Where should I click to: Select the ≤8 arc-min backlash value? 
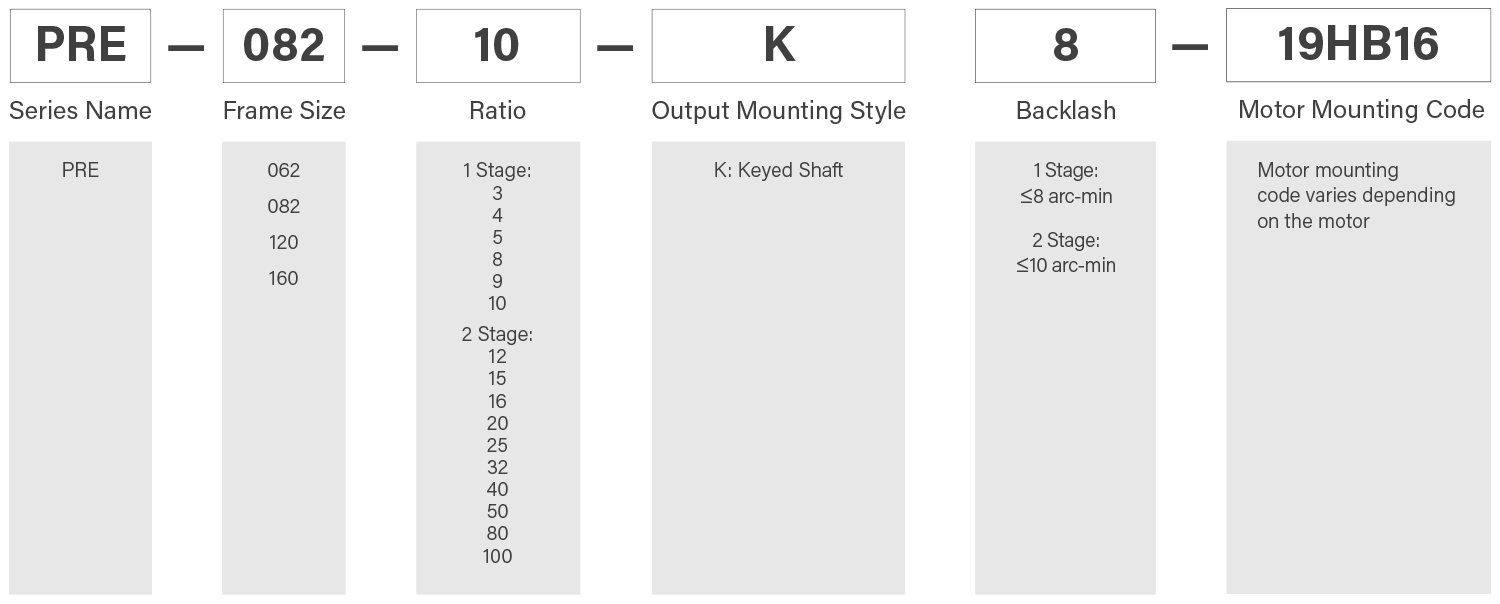[x=1066, y=196]
